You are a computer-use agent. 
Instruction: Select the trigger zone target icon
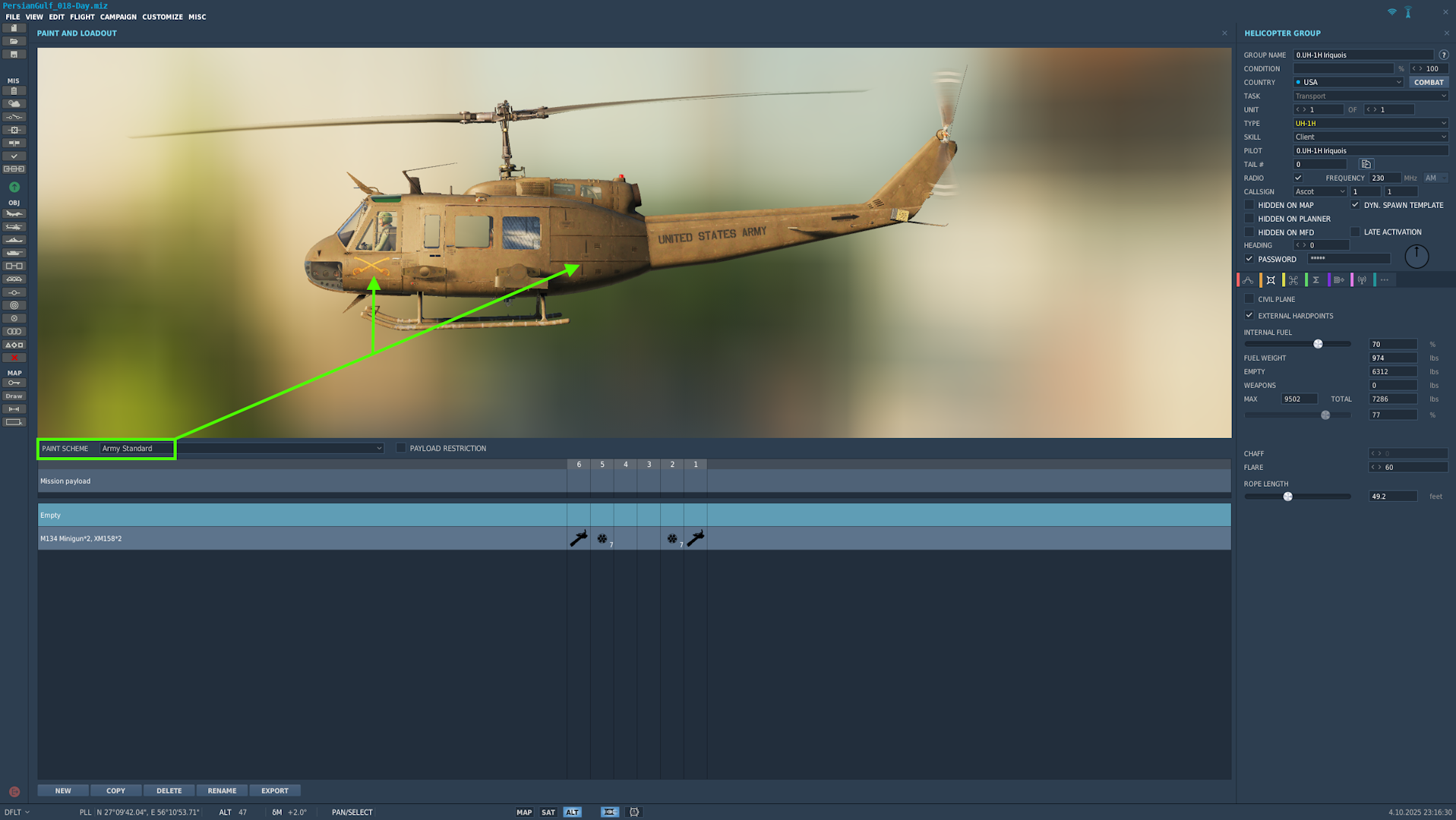[x=14, y=305]
